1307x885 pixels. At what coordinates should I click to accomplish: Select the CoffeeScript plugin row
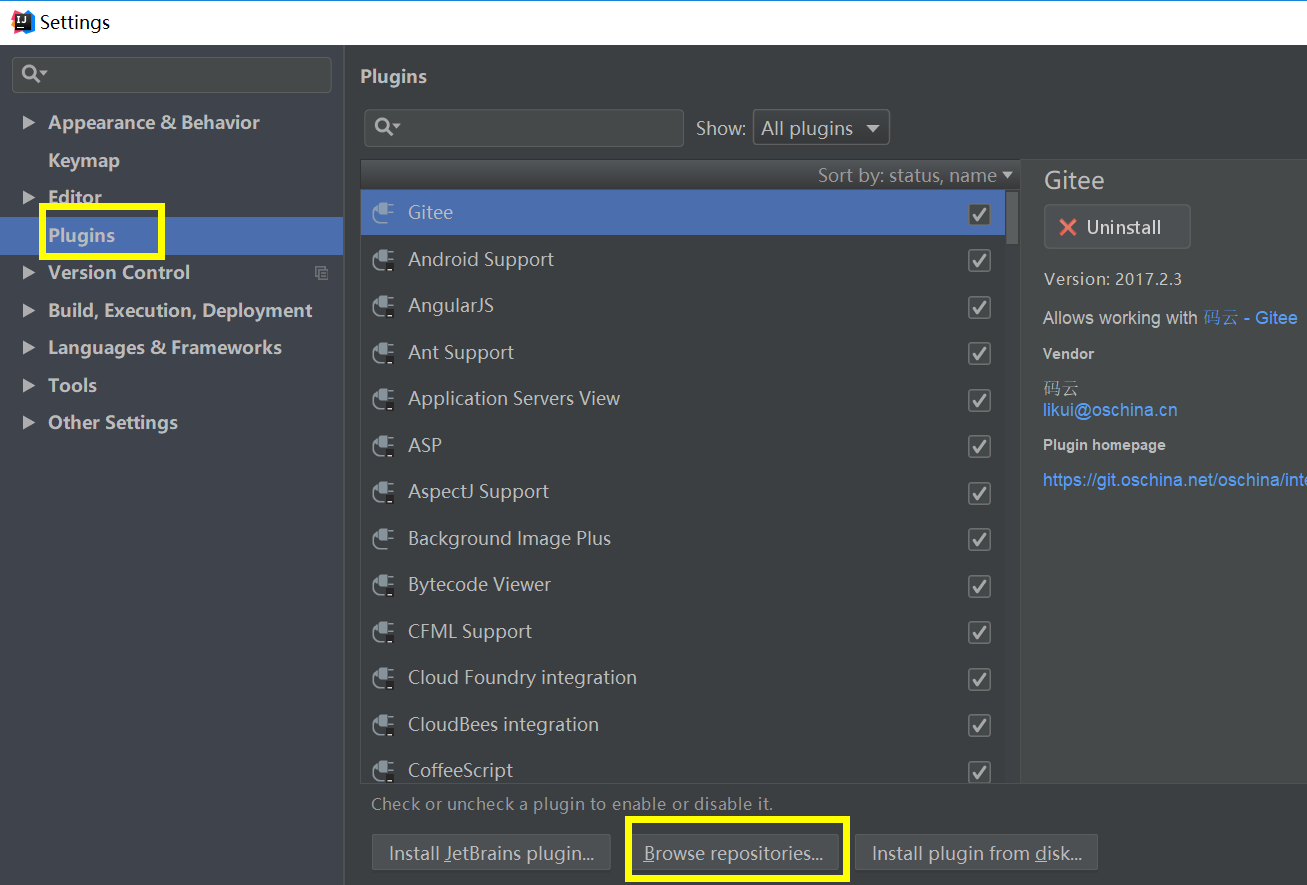(x=683, y=771)
